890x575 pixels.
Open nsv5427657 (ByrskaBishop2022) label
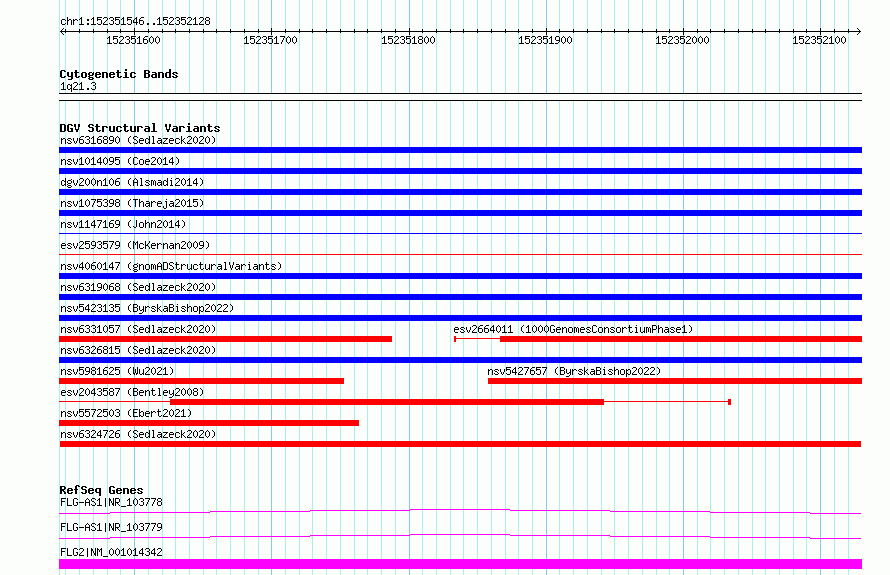point(574,371)
